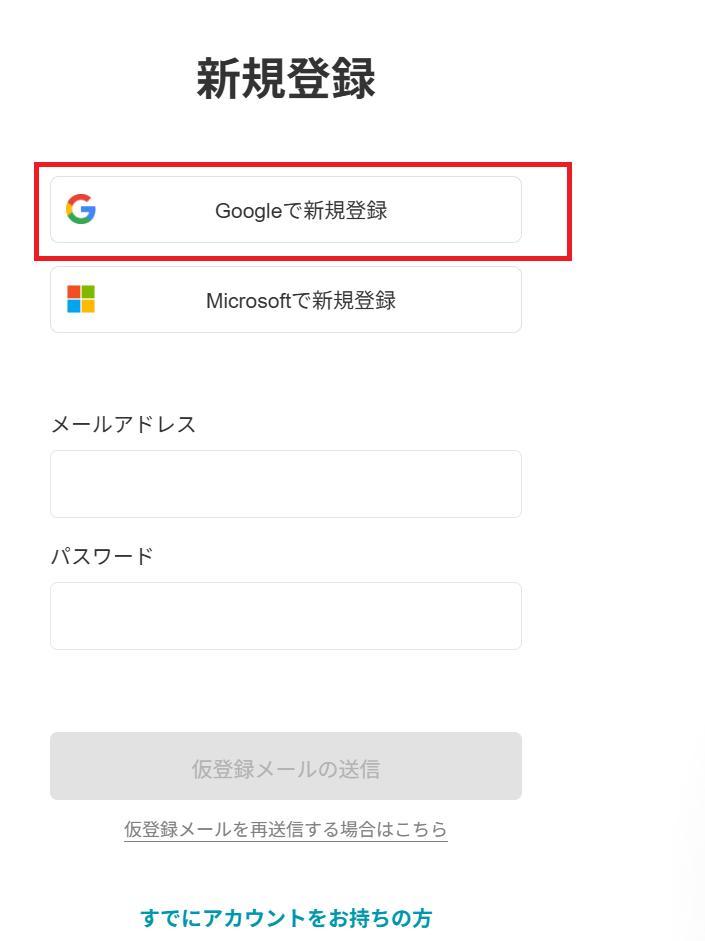Tap the grayed-out provisional email send button

(x=285, y=765)
